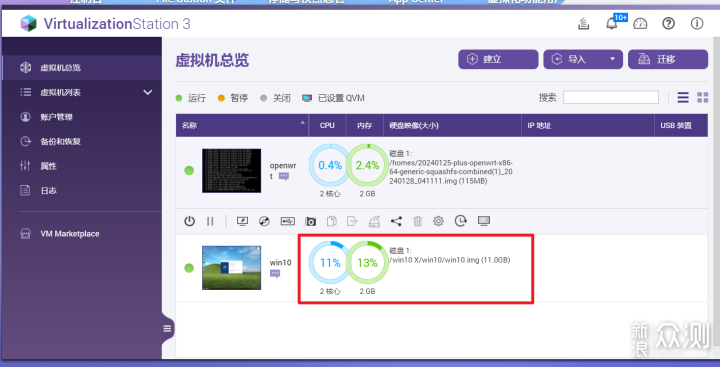Open the win10 desktop thumbnail
This screenshot has width=720, height=367.
click(x=231, y=268)
